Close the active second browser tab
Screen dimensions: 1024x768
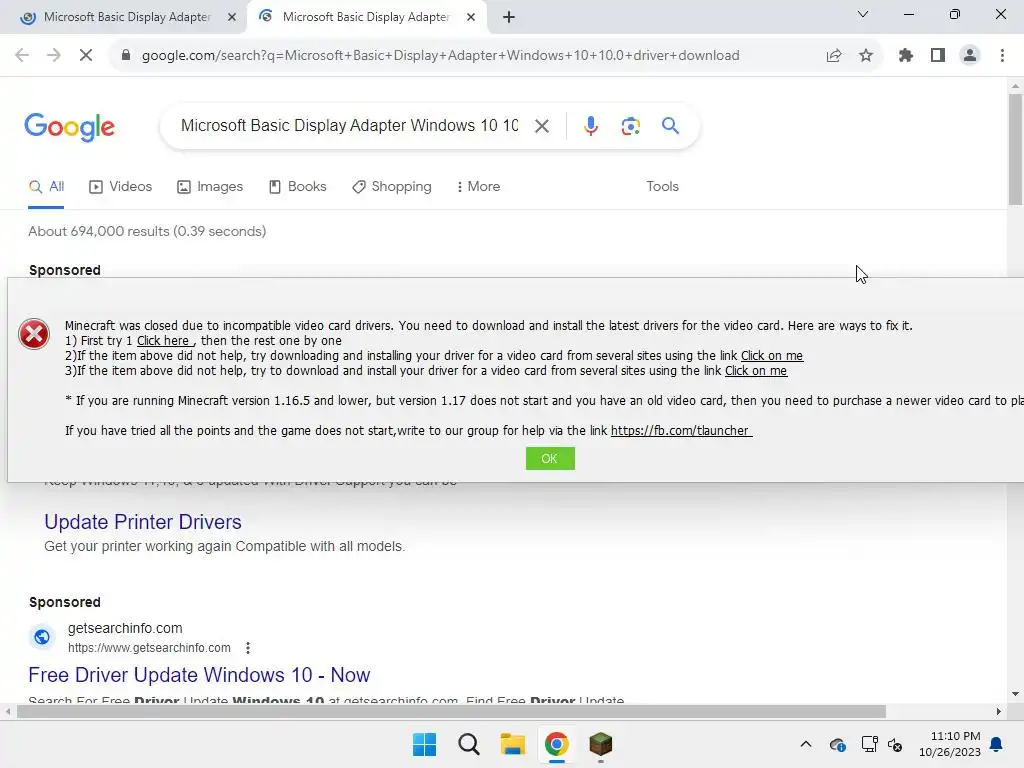pyautogui.click(x=471, y=18)
